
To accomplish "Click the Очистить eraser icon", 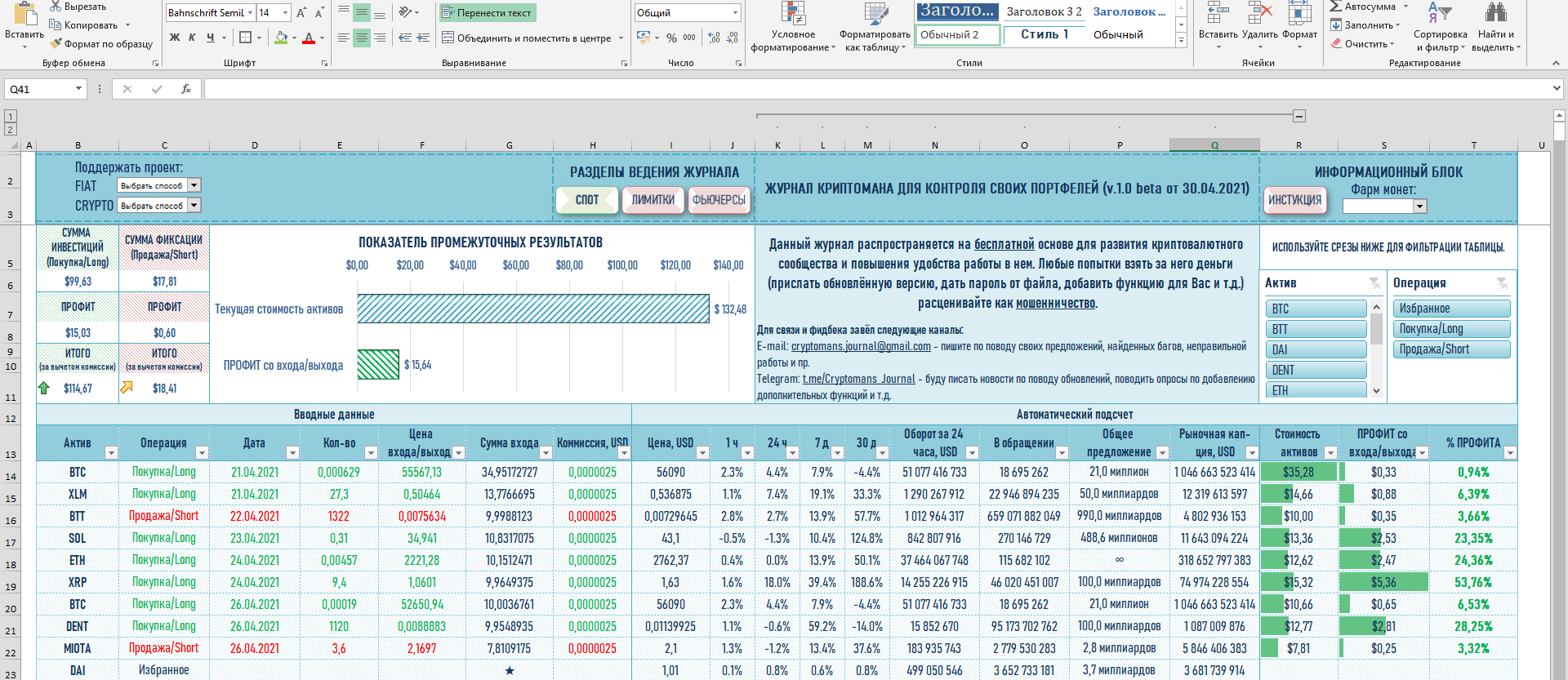I will pos(1336,44).
